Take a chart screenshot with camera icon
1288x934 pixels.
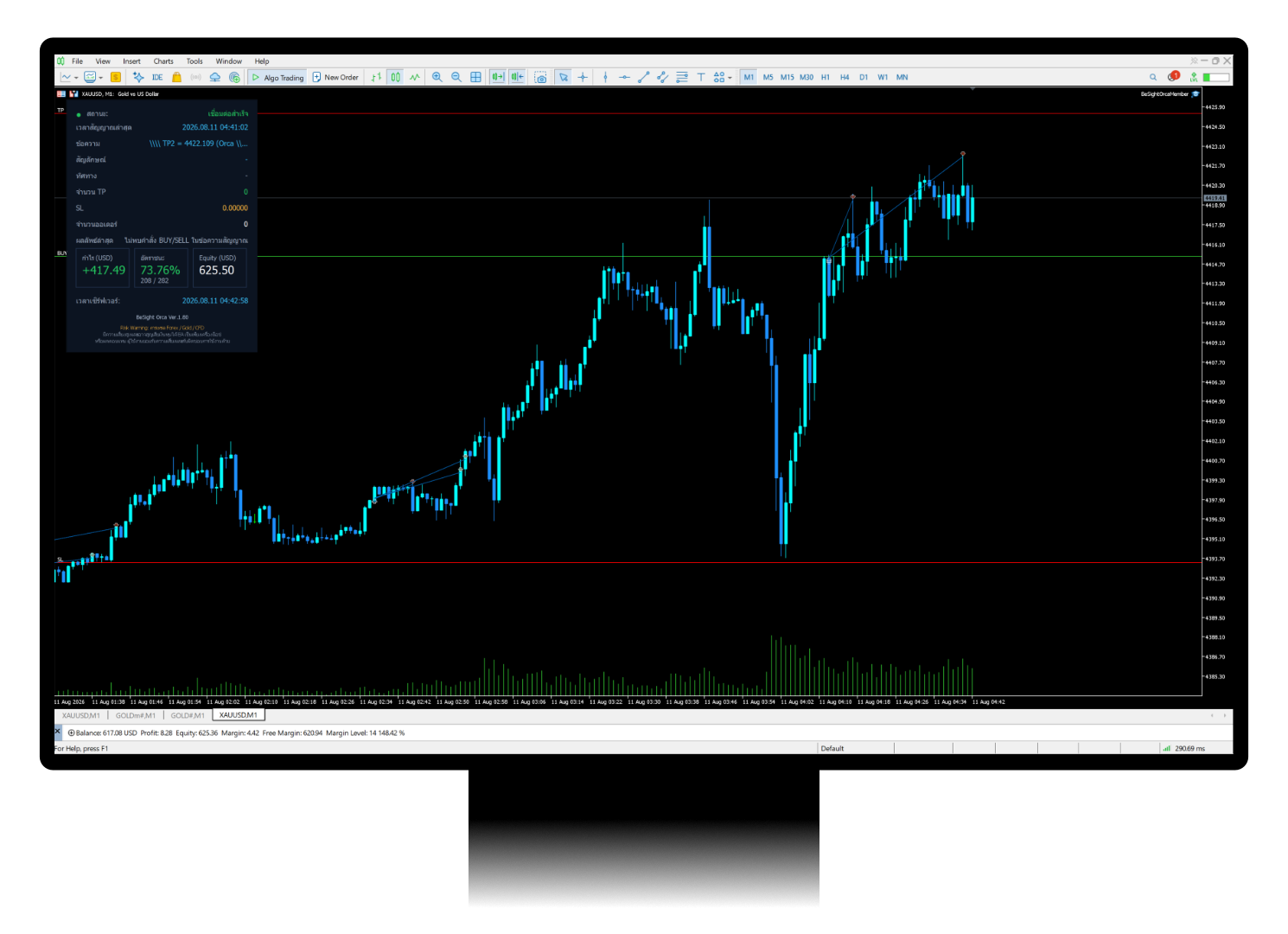(x=540, y=77)
